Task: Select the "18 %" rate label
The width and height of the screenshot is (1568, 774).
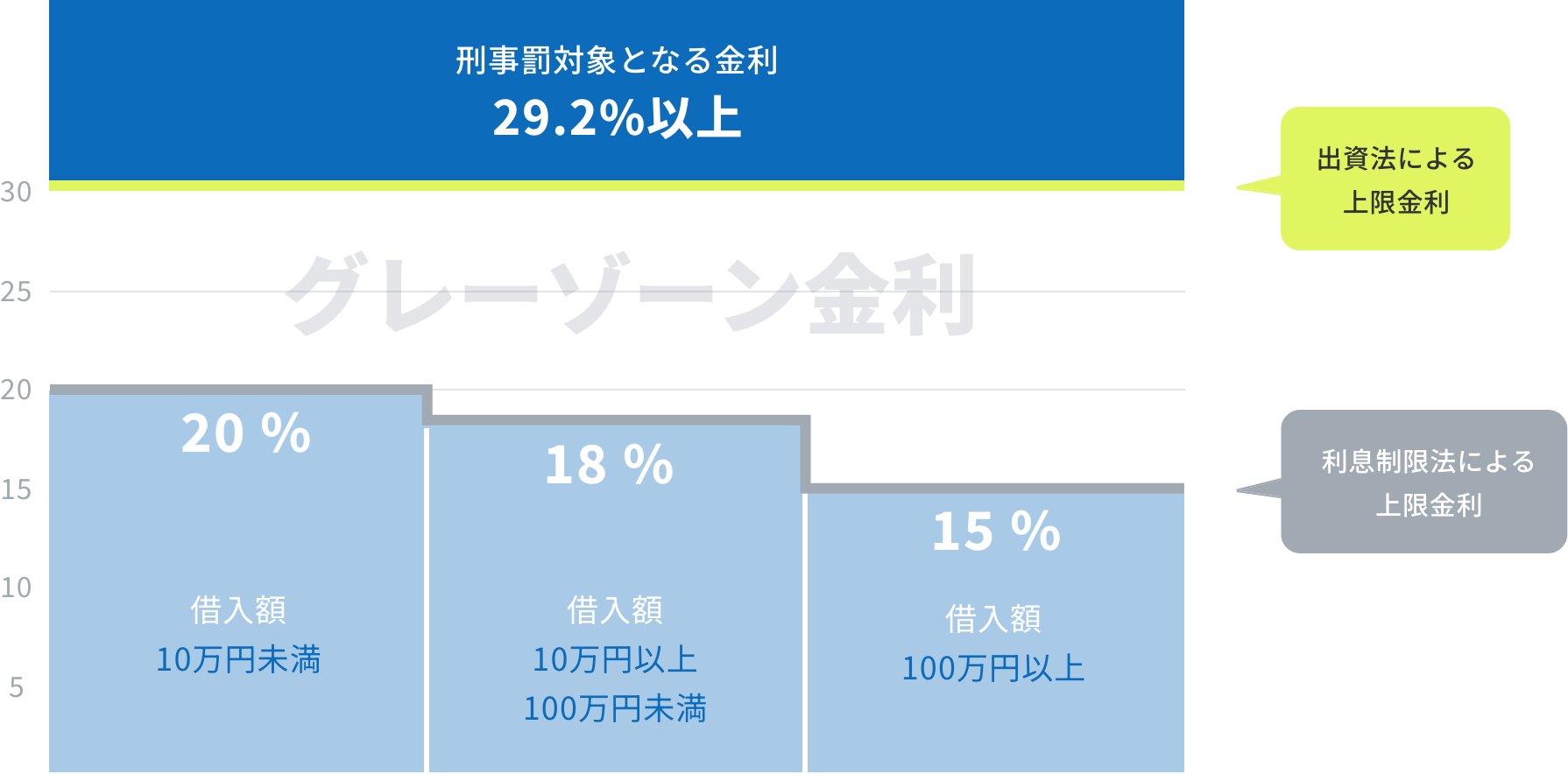Action: 610,464
